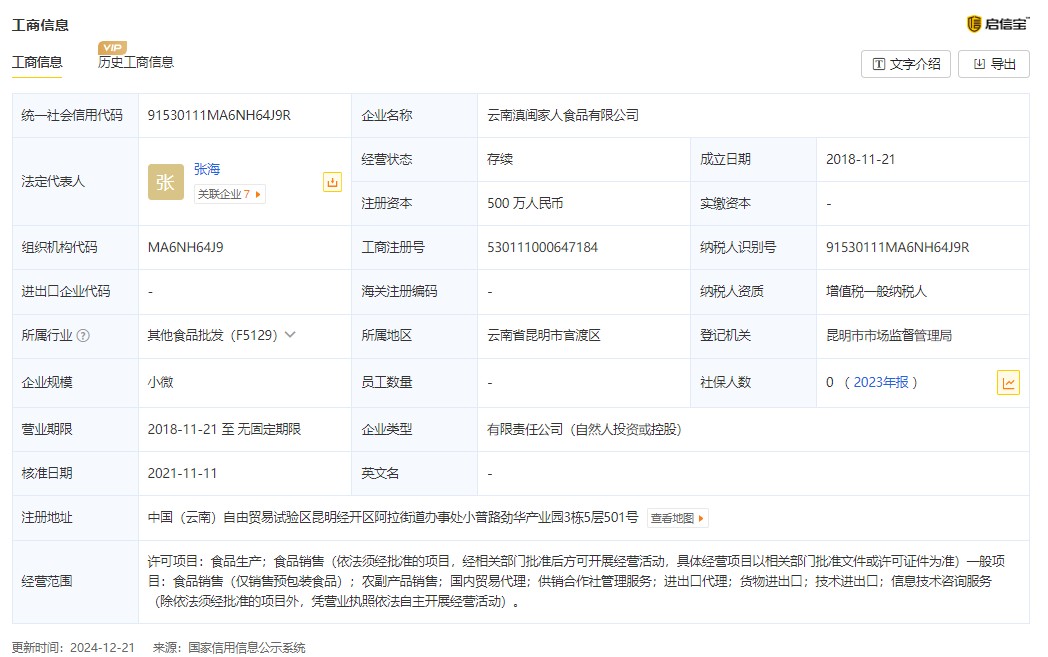Screen dimensions: 1048x657
Task: Expand the 其他食品批发 (F5129) industry chevron
Action: (x=290, y=335)
